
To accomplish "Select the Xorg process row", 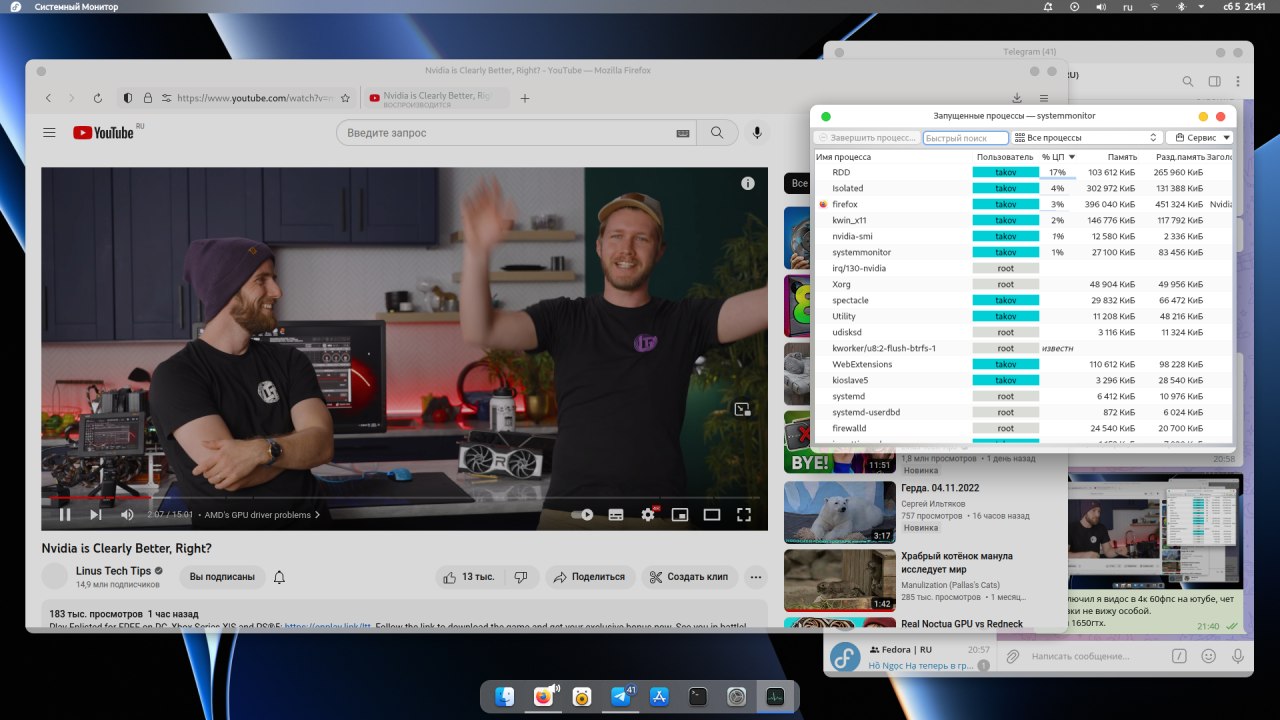I will (1024, 284).
